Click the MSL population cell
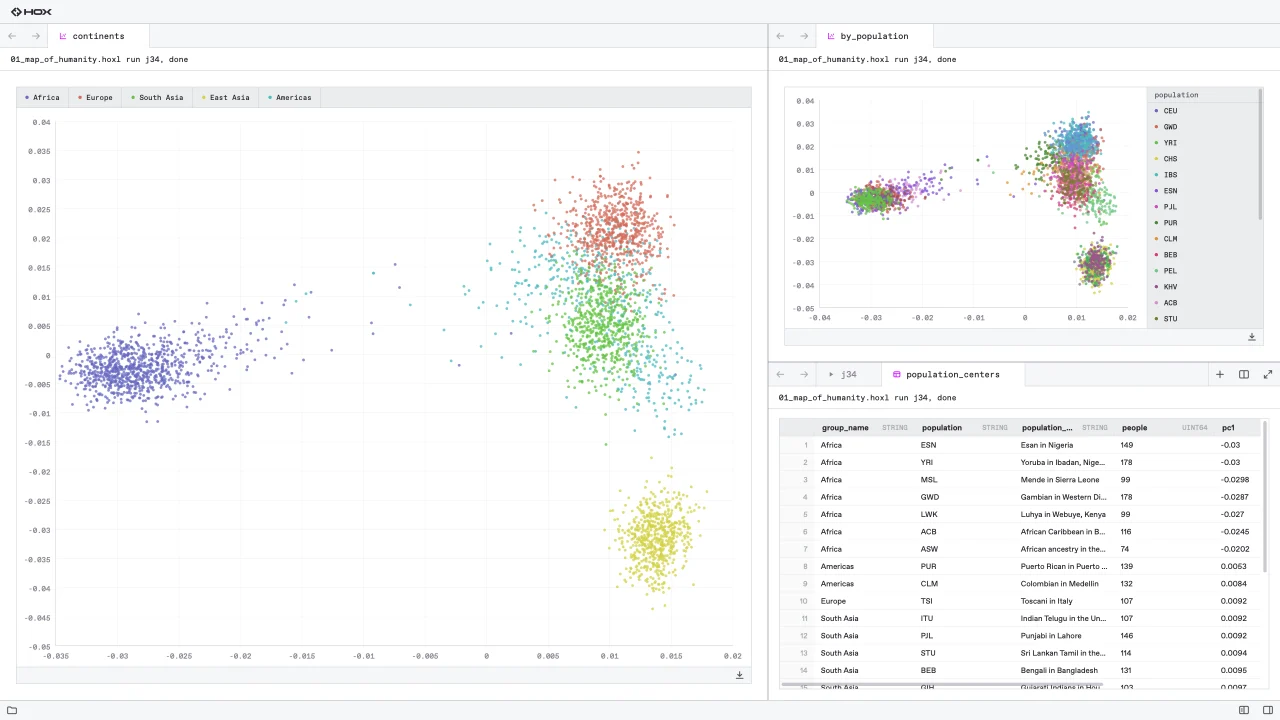This screenshot has width=1280, height=720. tap(965, 480)
